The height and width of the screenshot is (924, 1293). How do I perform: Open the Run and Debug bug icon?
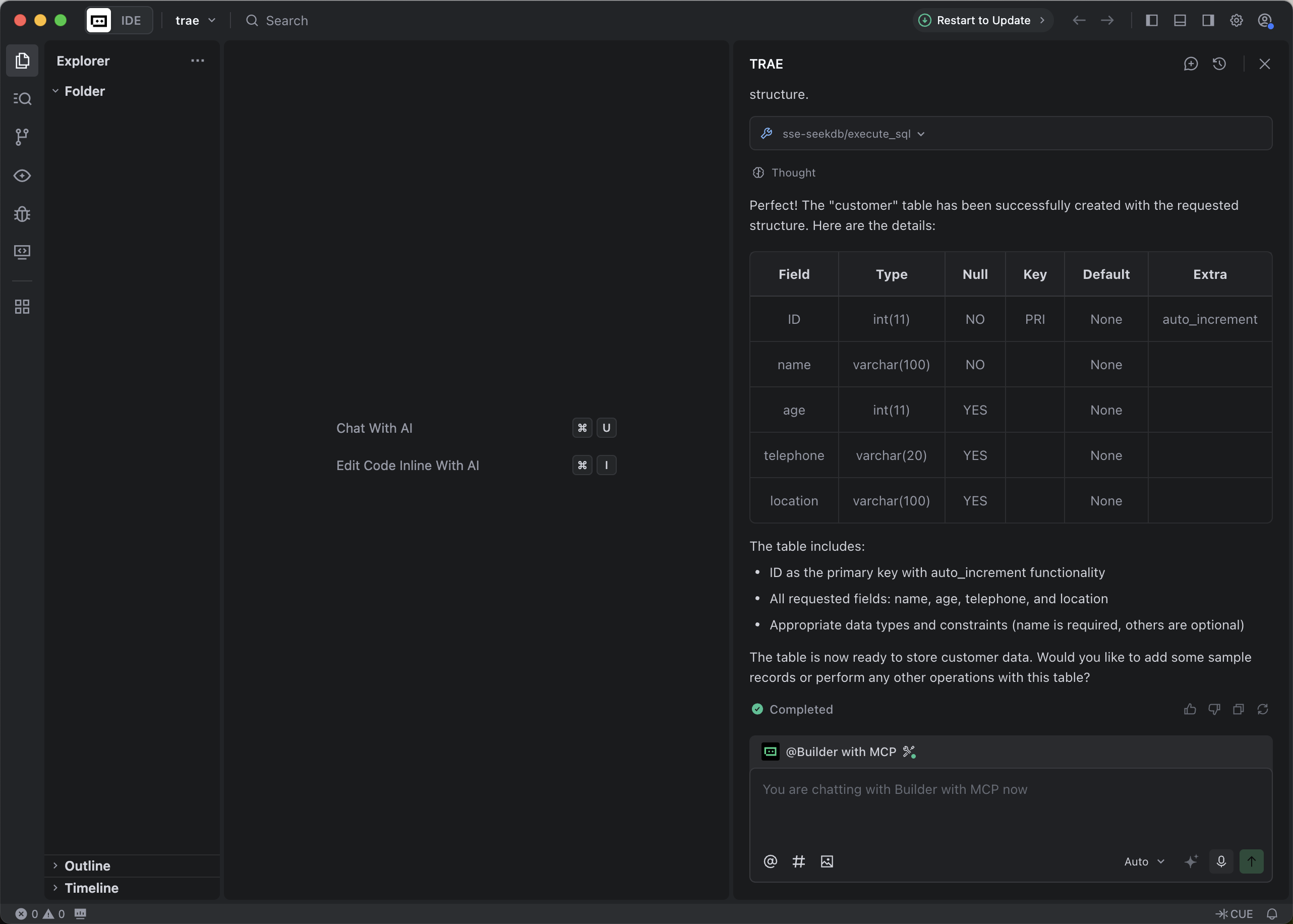click(22, 214)
